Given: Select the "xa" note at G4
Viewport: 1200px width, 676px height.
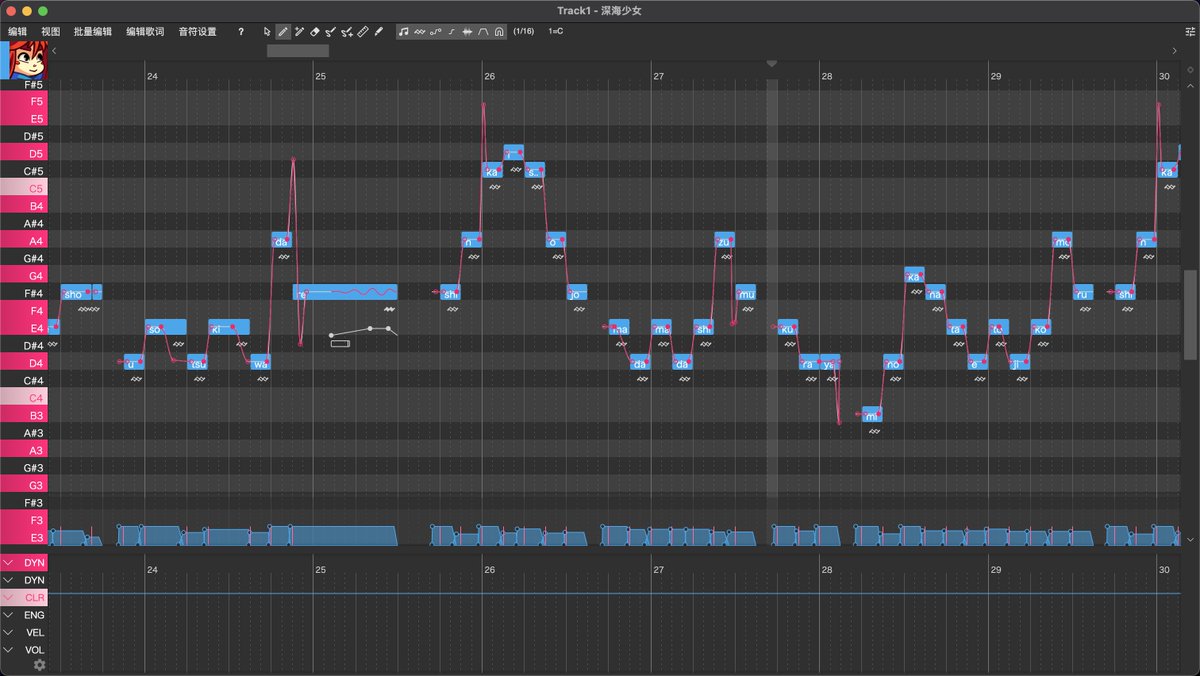Looking at the screenshot, I should [914, 275].
